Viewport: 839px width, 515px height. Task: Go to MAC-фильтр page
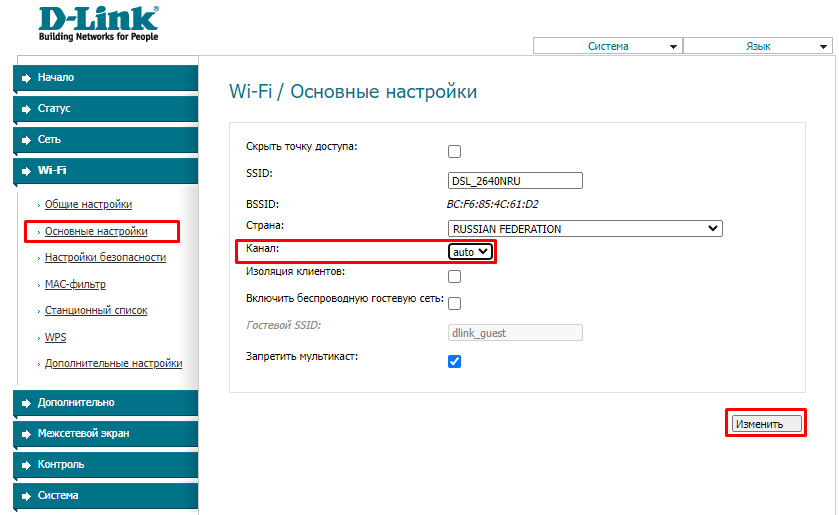click(75, 284)
